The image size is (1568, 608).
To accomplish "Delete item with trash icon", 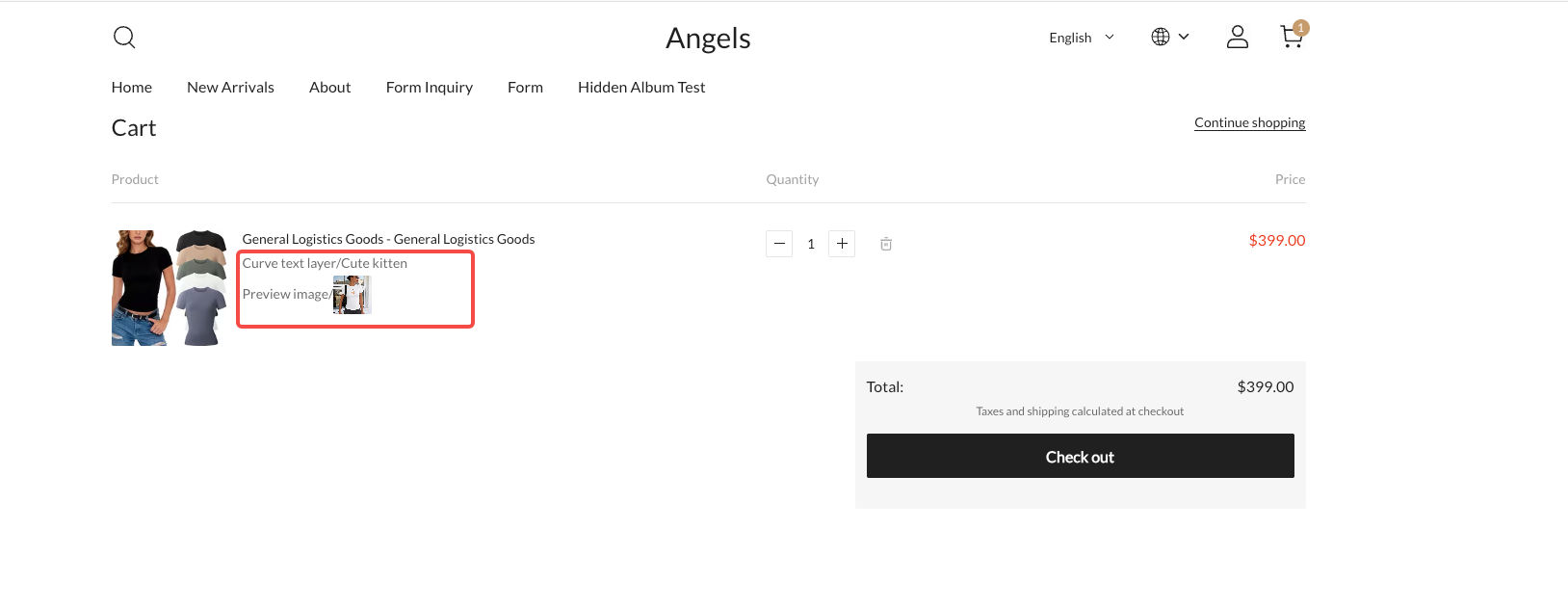I will pyautogui.click(x=886, y=244).
